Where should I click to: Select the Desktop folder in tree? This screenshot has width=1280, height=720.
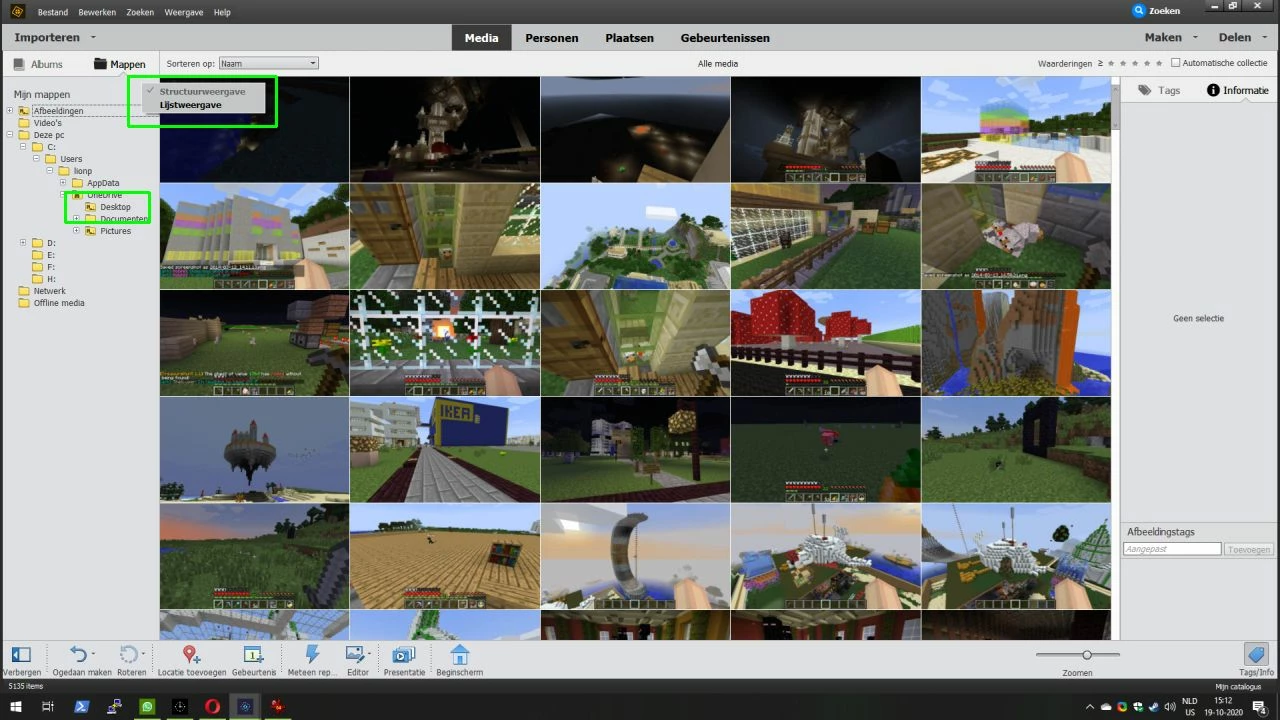pyautogui.click(x=115, y=207)
